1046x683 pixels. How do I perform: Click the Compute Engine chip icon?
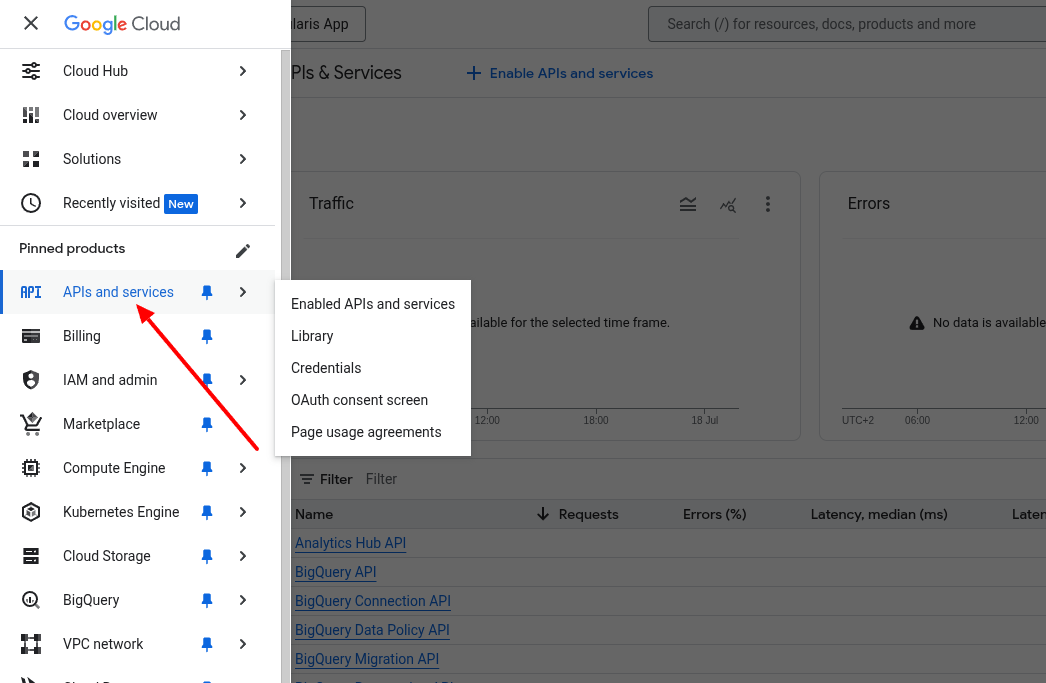point(31,468)
